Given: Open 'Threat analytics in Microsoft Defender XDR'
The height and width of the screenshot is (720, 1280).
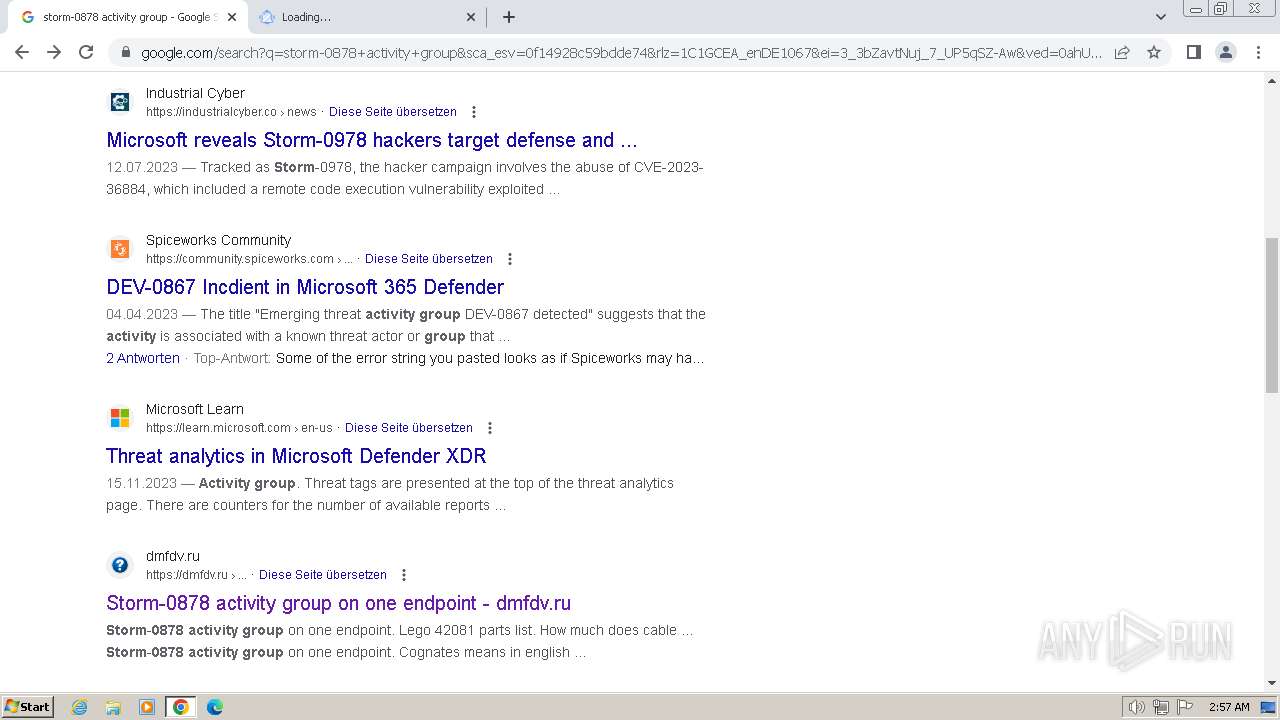Looking at the screenshot, I should [296, 456].
